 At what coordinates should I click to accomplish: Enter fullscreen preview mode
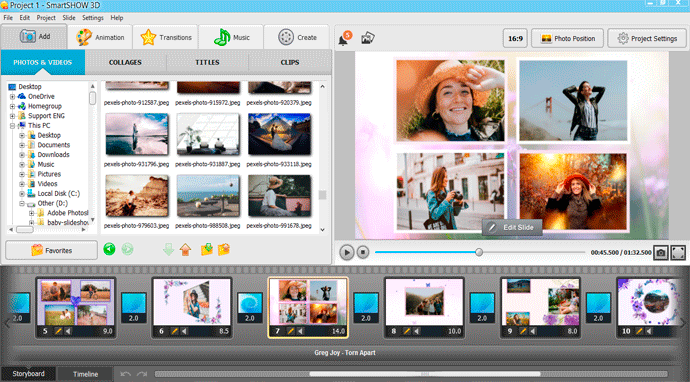pyautogui.click(x=678, y=253)
